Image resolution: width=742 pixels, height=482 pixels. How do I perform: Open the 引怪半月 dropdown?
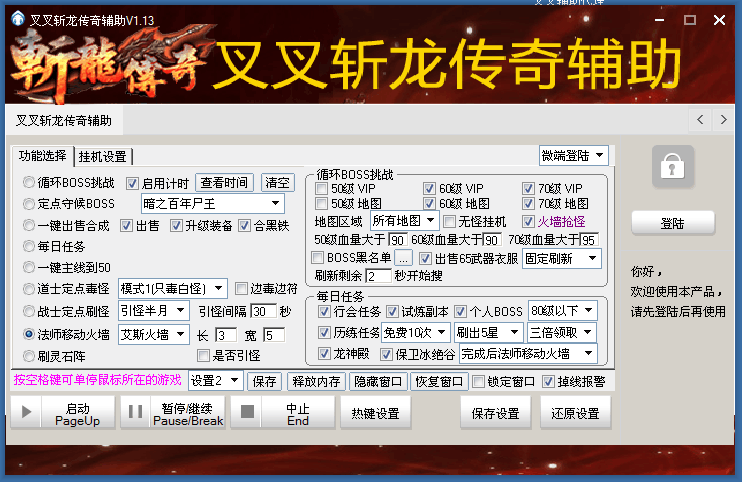[154, 311]
